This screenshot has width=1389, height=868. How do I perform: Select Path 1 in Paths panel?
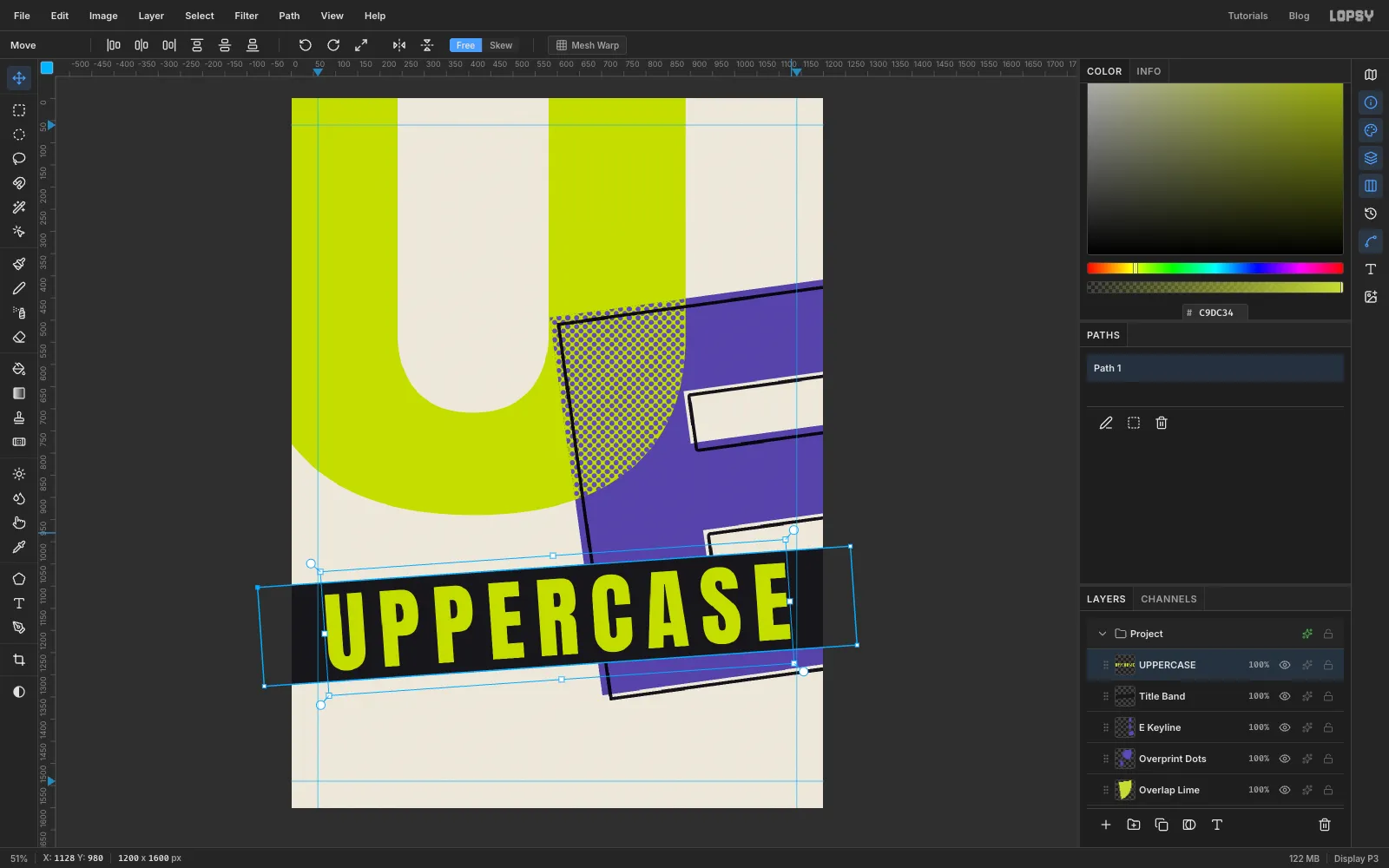(x=1215, y=368)
